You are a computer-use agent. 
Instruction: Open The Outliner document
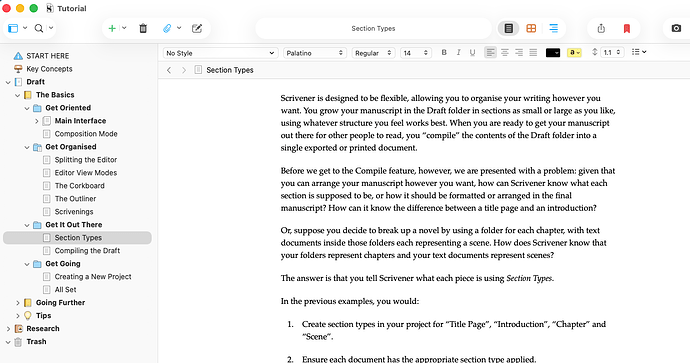(x=75, y=198)
